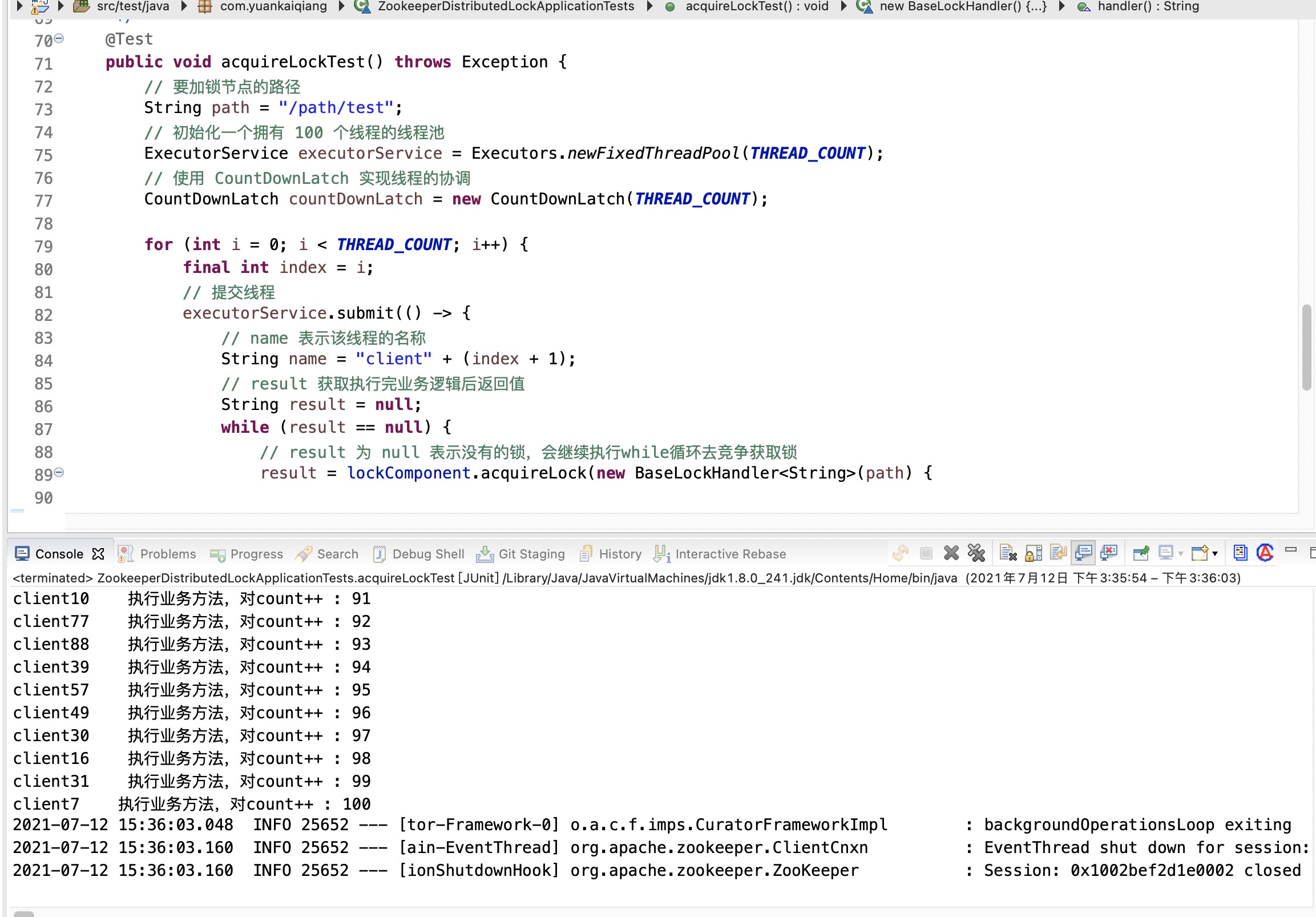Click the Problems tab icon

[x=126, y=554]
